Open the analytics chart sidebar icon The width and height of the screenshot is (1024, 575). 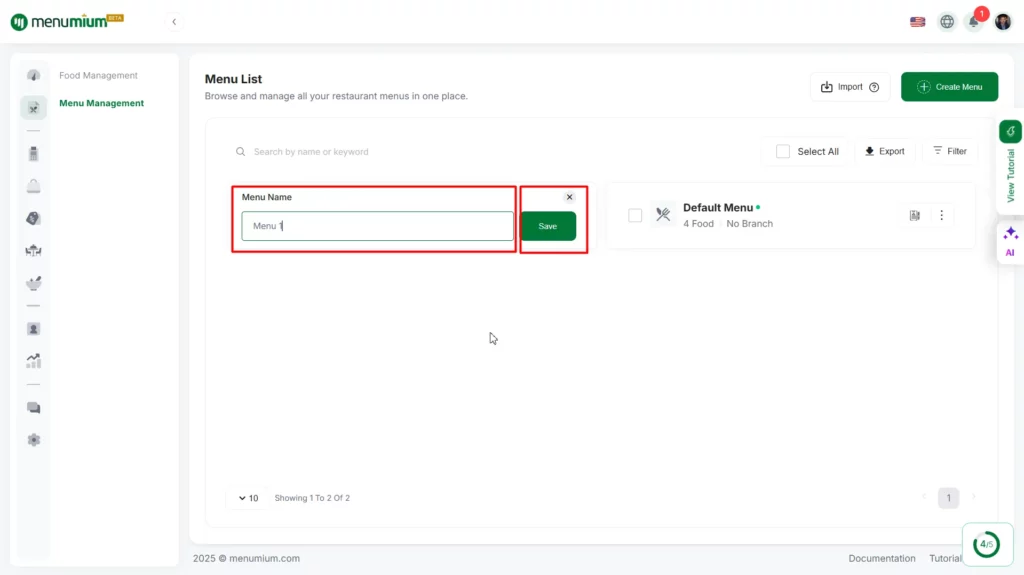pyautogui.click(x=33, y=361)
